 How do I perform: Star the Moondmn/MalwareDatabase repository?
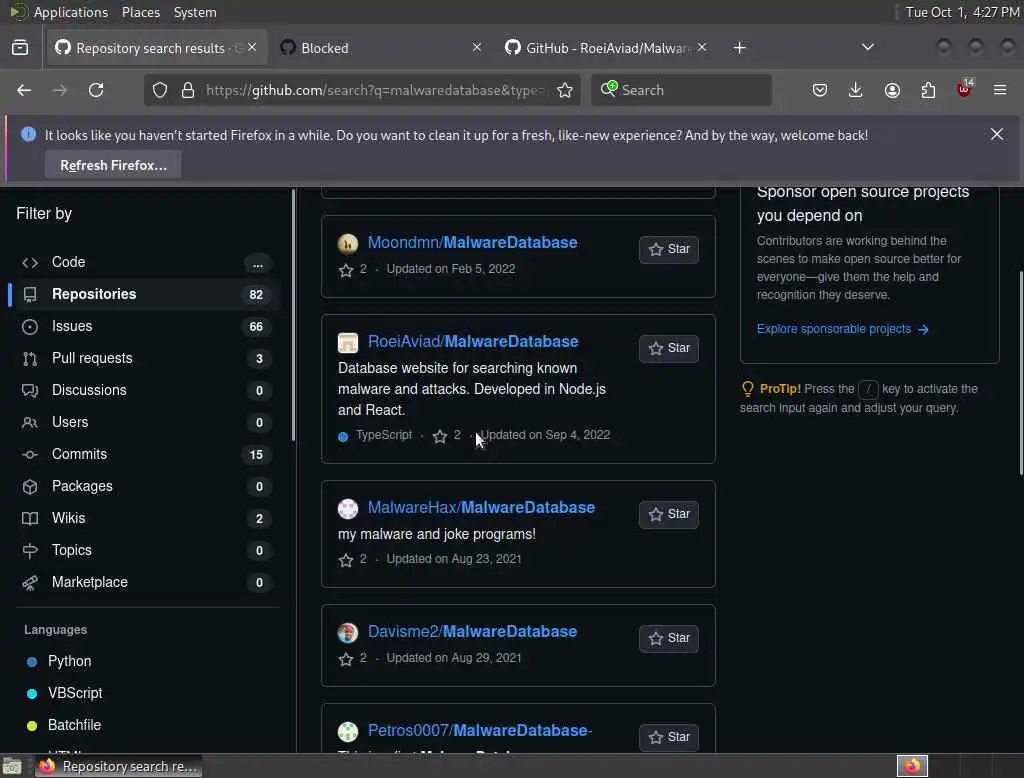[x=669, y=250]
